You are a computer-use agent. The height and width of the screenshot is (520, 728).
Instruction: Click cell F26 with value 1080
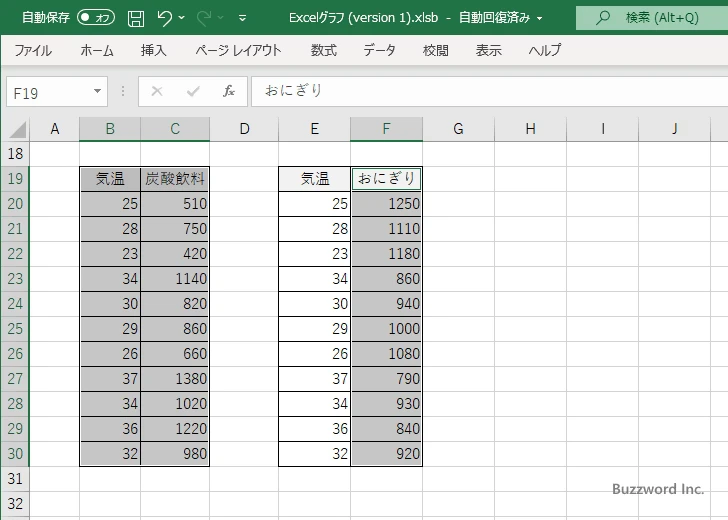pyautogui.click(x=386, y=354)
